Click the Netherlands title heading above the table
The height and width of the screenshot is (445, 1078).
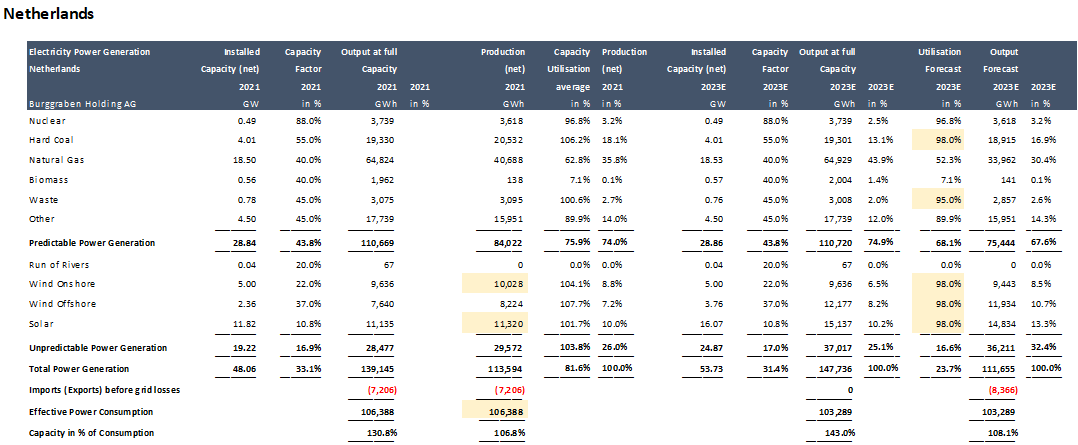click(50, 14)
